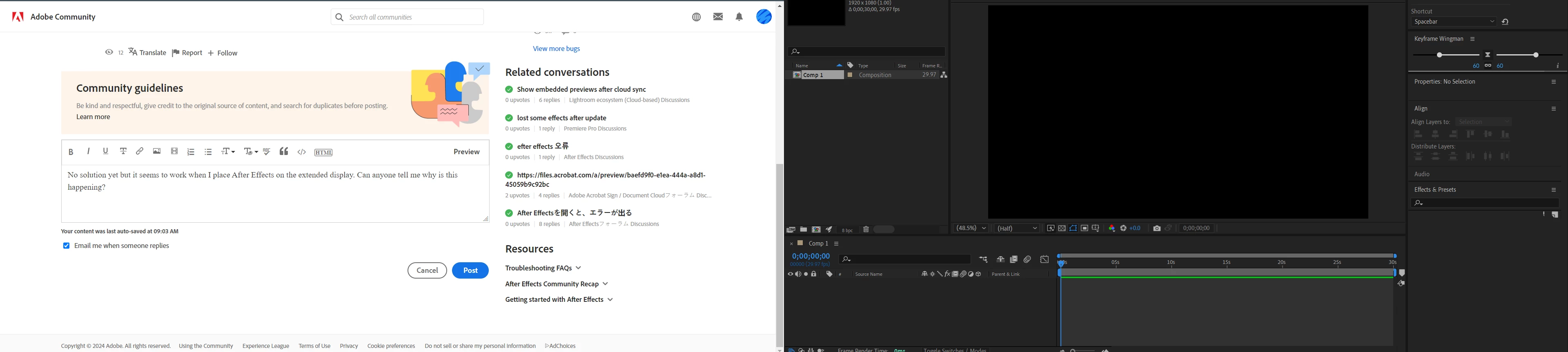Open the language globe icon in header
1568x352 pixels.
(x=696, y=17)
